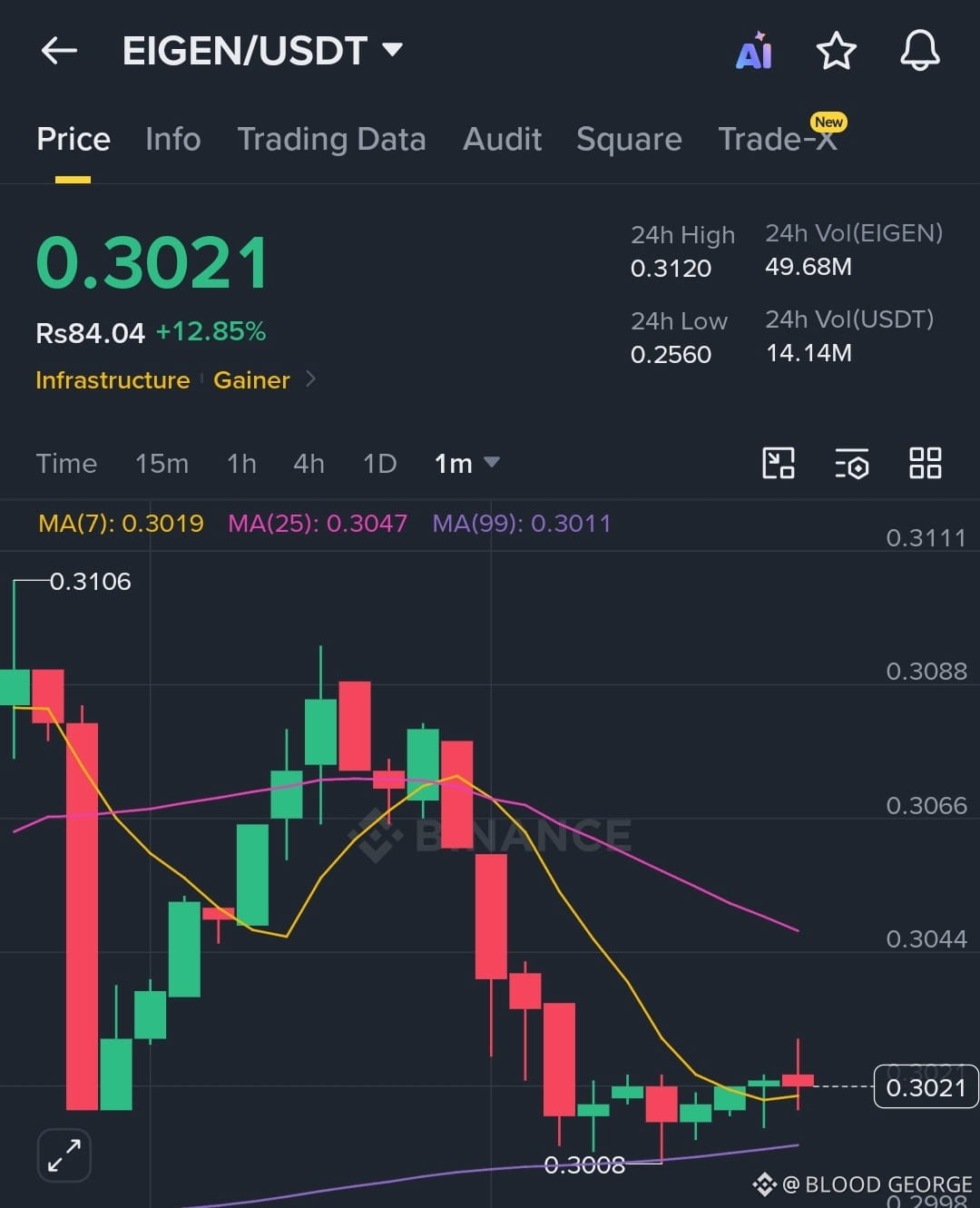Expand the Infrastructure Gainer tags chevron

310,378
